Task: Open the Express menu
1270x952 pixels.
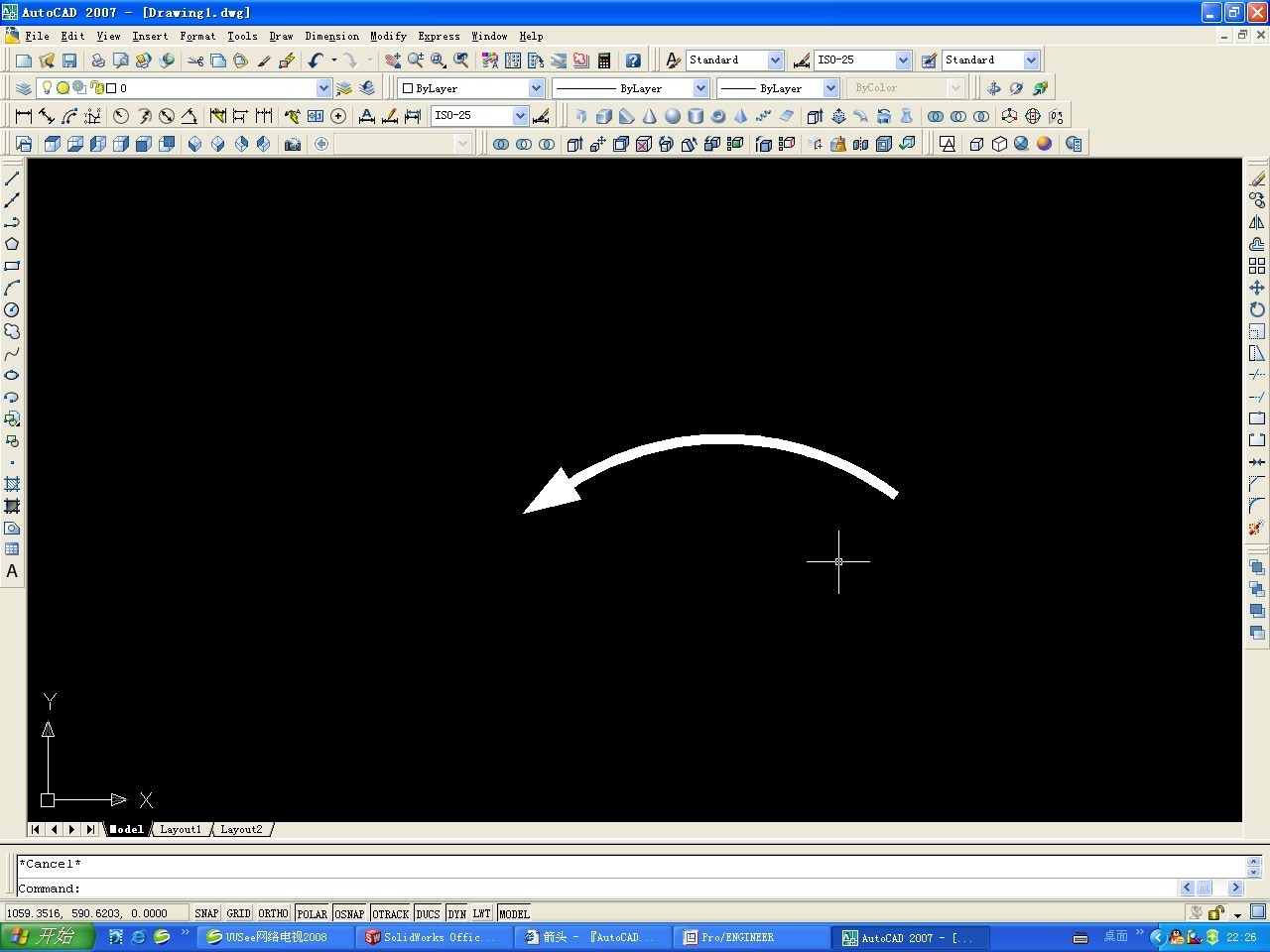Action: pyautogui.click(x=439, y=36)
